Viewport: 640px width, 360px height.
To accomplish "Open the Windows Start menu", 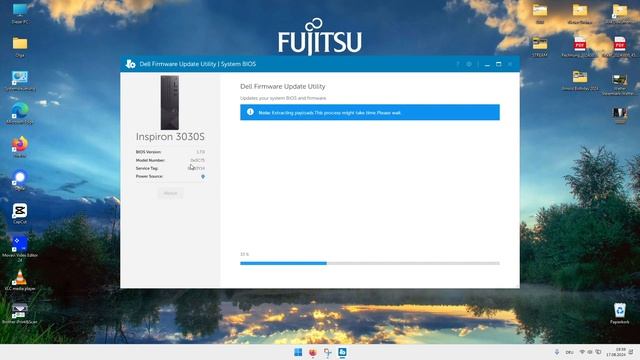I will click(298, 352).
